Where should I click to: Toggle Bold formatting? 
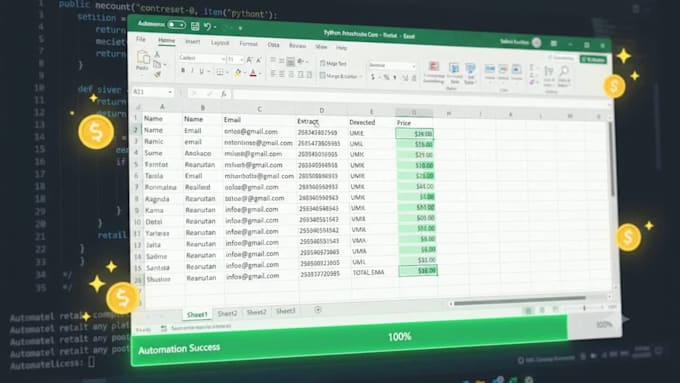tap(183, 70)
